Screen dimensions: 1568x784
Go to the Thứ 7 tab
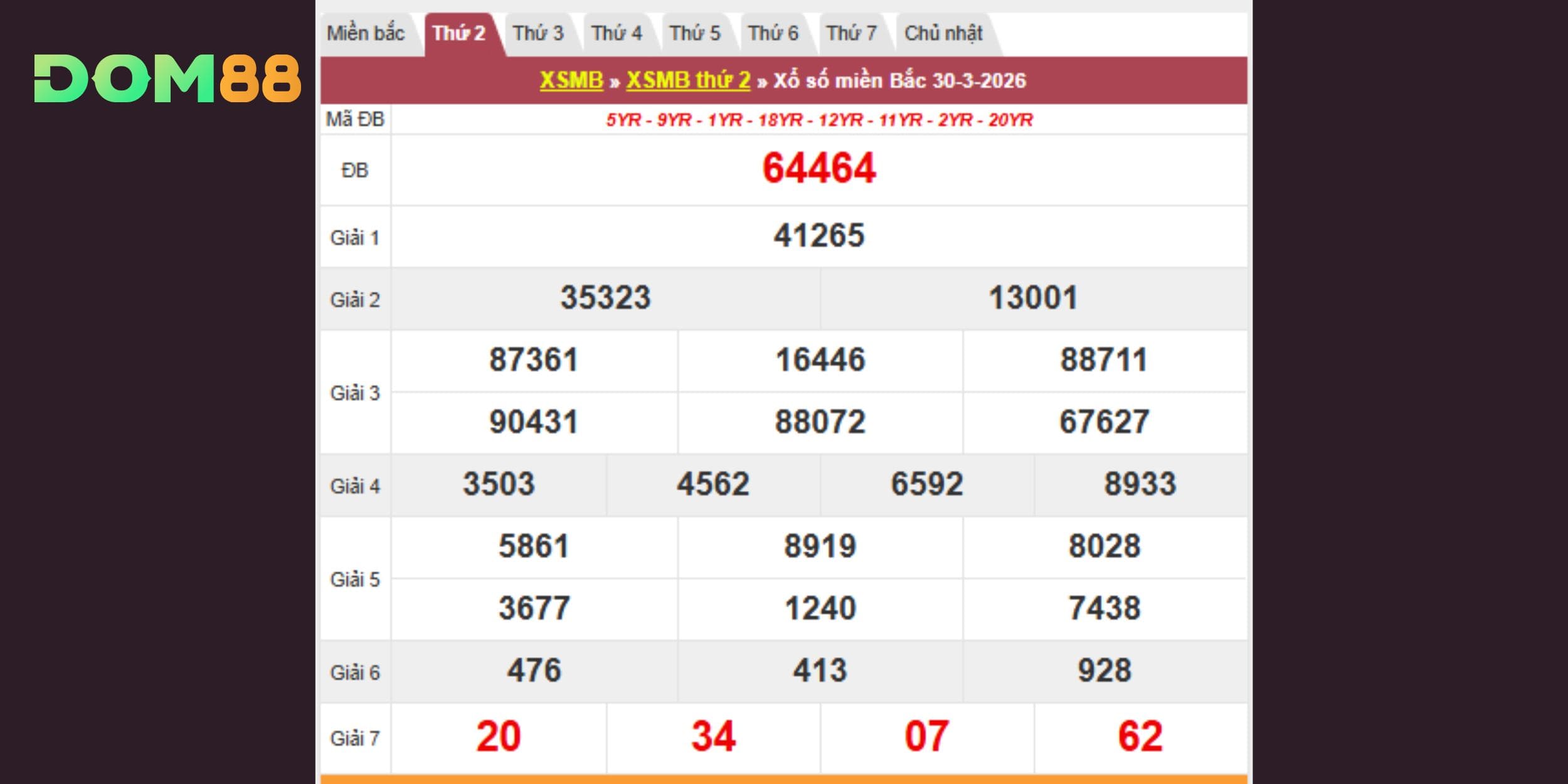pos(851,33)
